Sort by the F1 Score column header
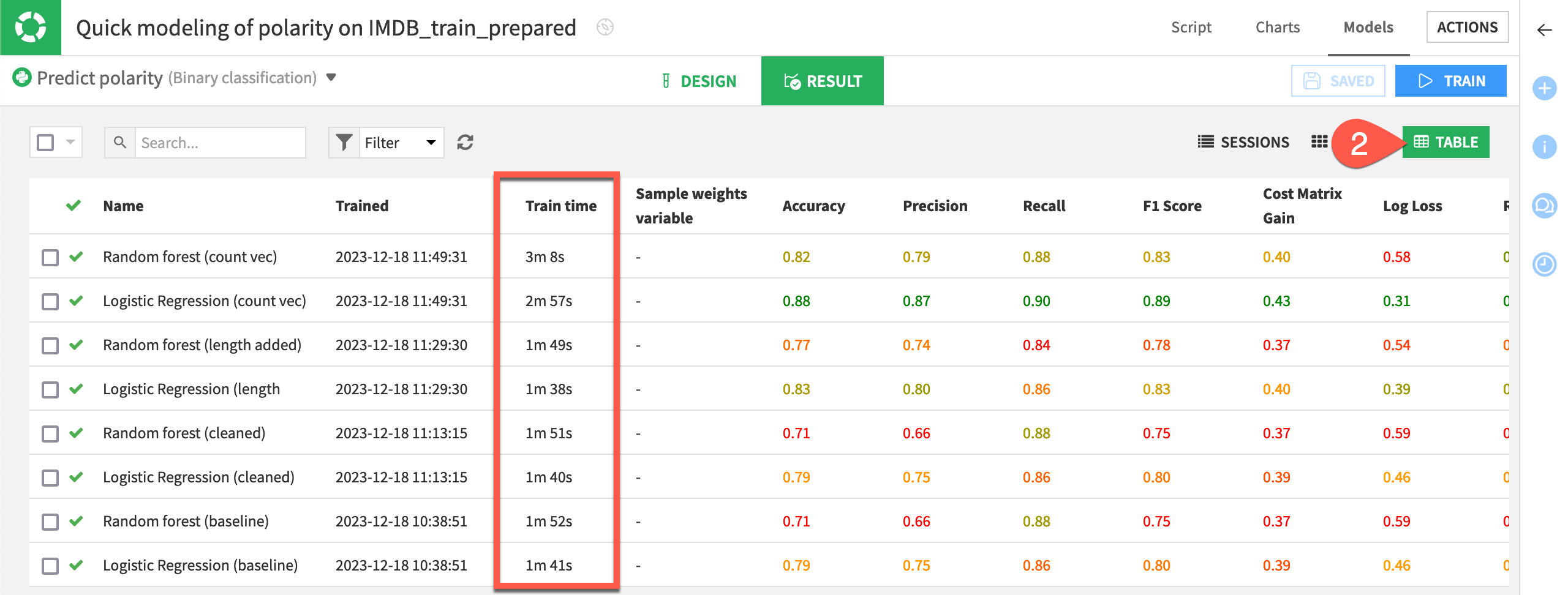Image resolution: width=1568 pixels, height=595 pixels. coord(1172,206)
